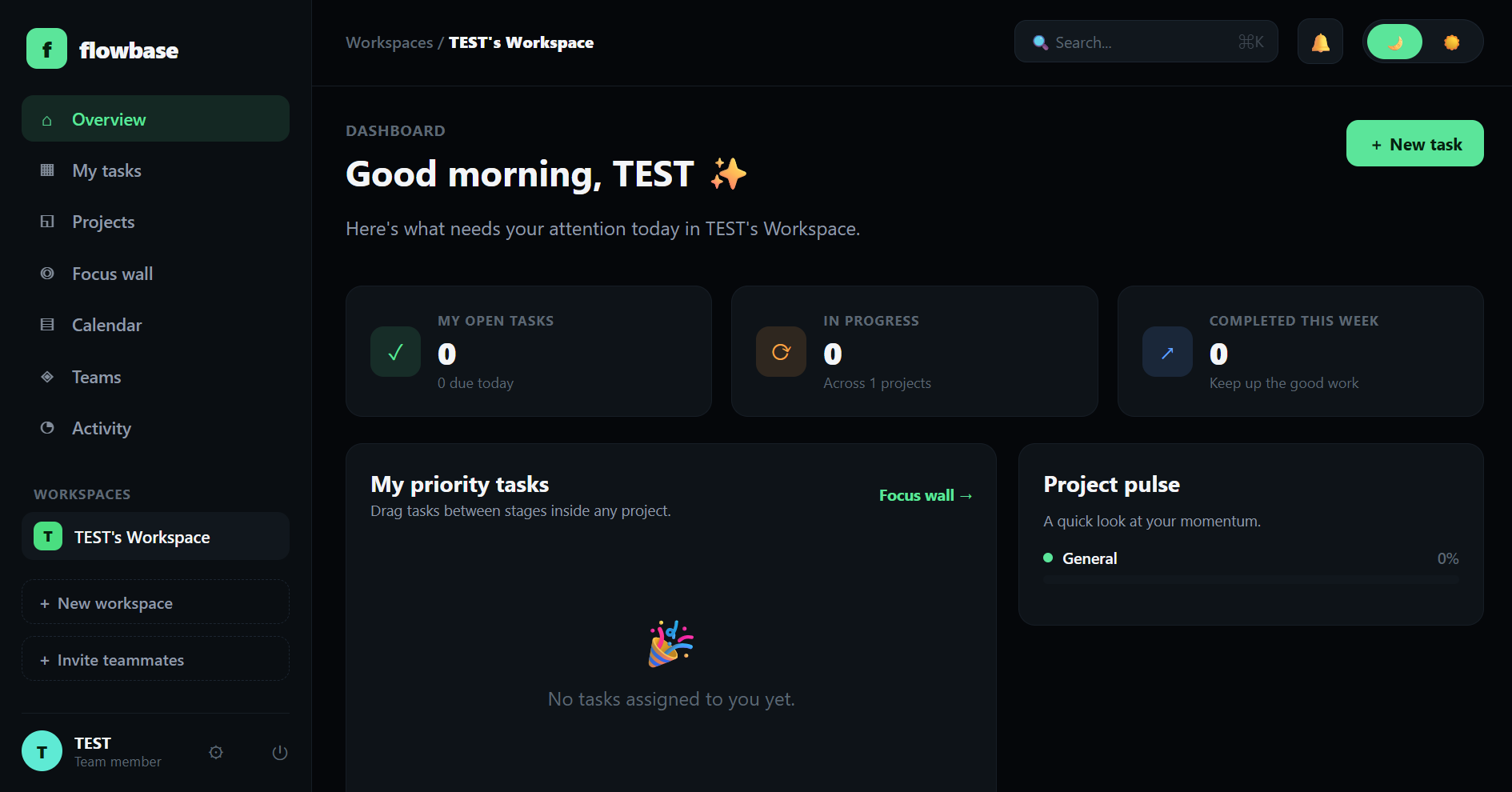Create a task with New task

click(x=1414, y=143)
